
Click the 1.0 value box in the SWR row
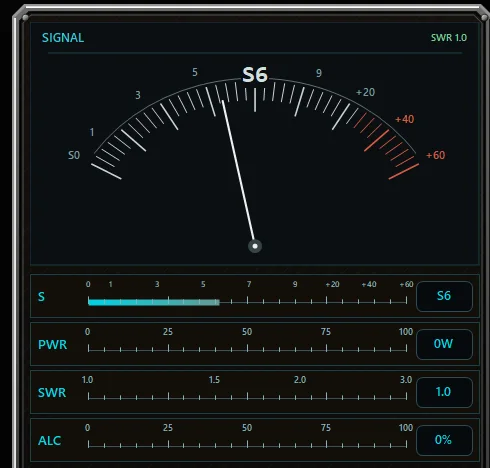(444, 392)
